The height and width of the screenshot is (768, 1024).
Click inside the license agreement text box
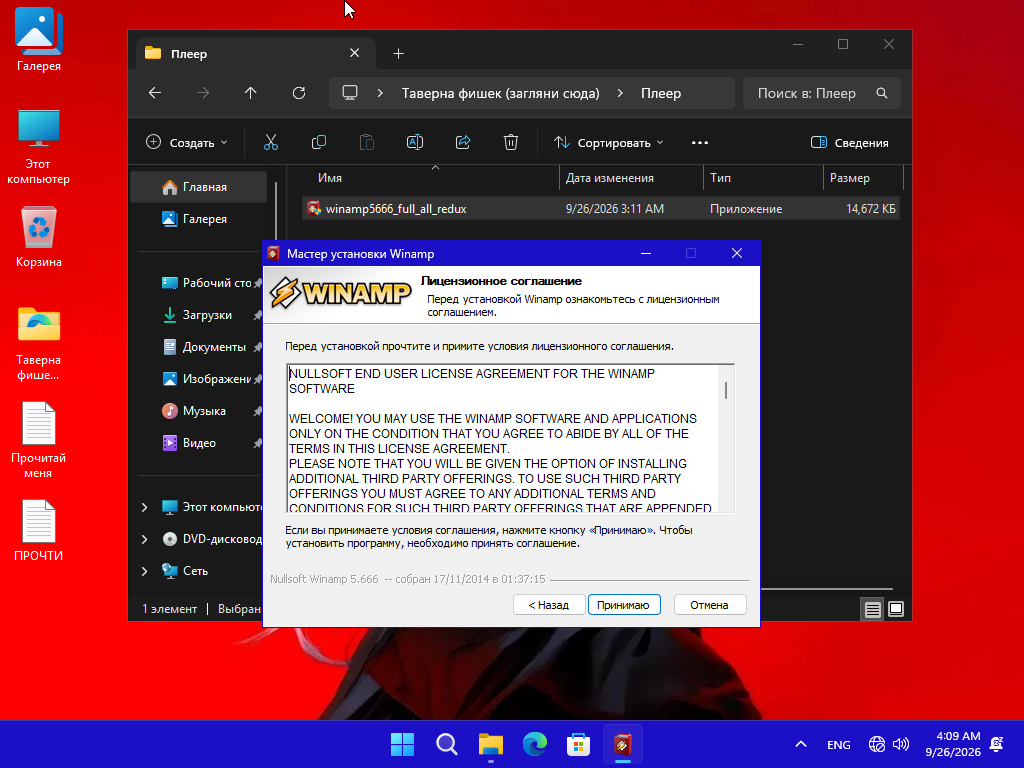coord(503,439)
